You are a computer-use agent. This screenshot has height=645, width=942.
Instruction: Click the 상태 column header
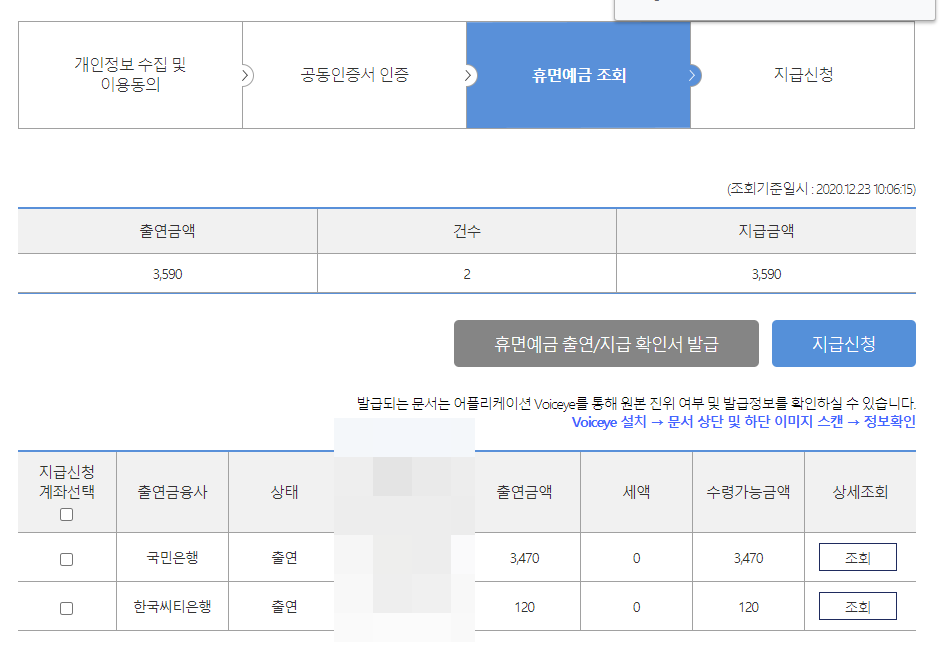[285, 492]
